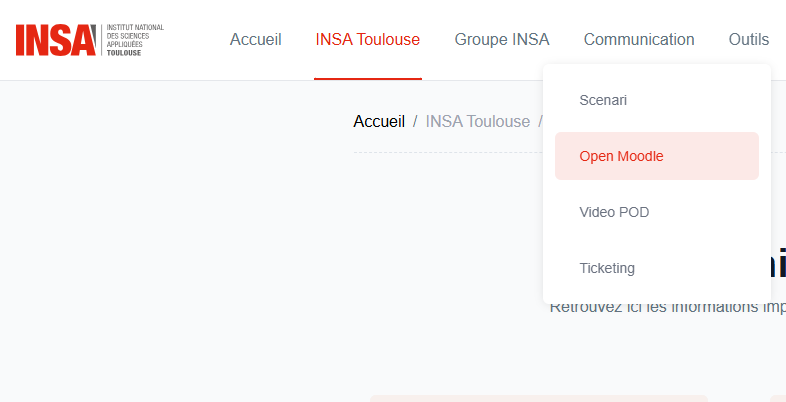Viewport: 786px width, 402px height.
Task: Choose Scenari from the dropdown
Action: point(603,100)
